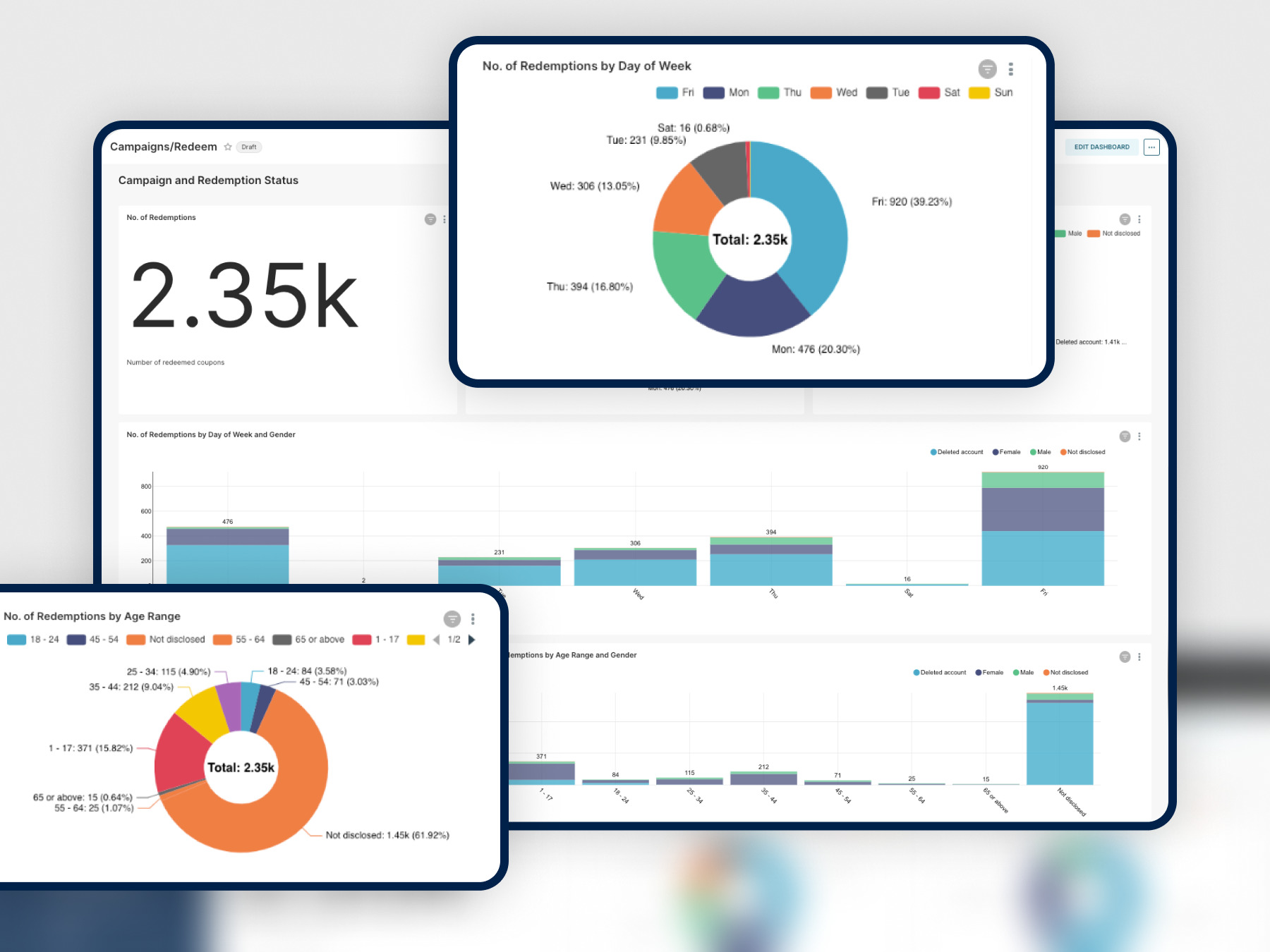1270x952 pixels.
Task: Hide the Not disclosed age legend item
Action: click(167, 640)
